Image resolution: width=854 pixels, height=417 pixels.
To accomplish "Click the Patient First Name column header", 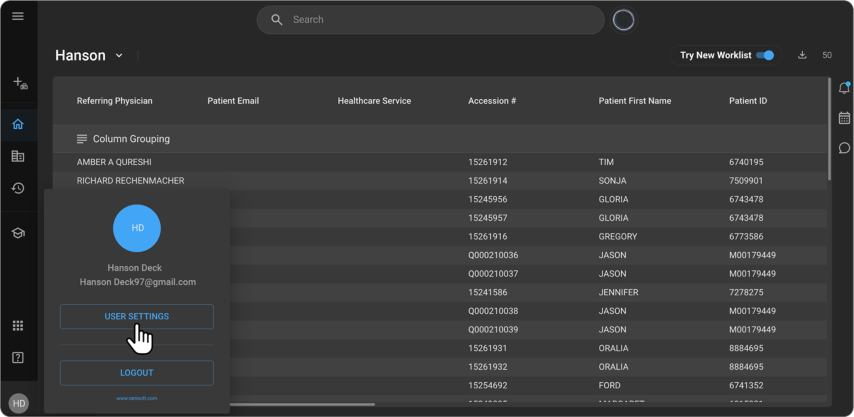I will pos(634,101).
